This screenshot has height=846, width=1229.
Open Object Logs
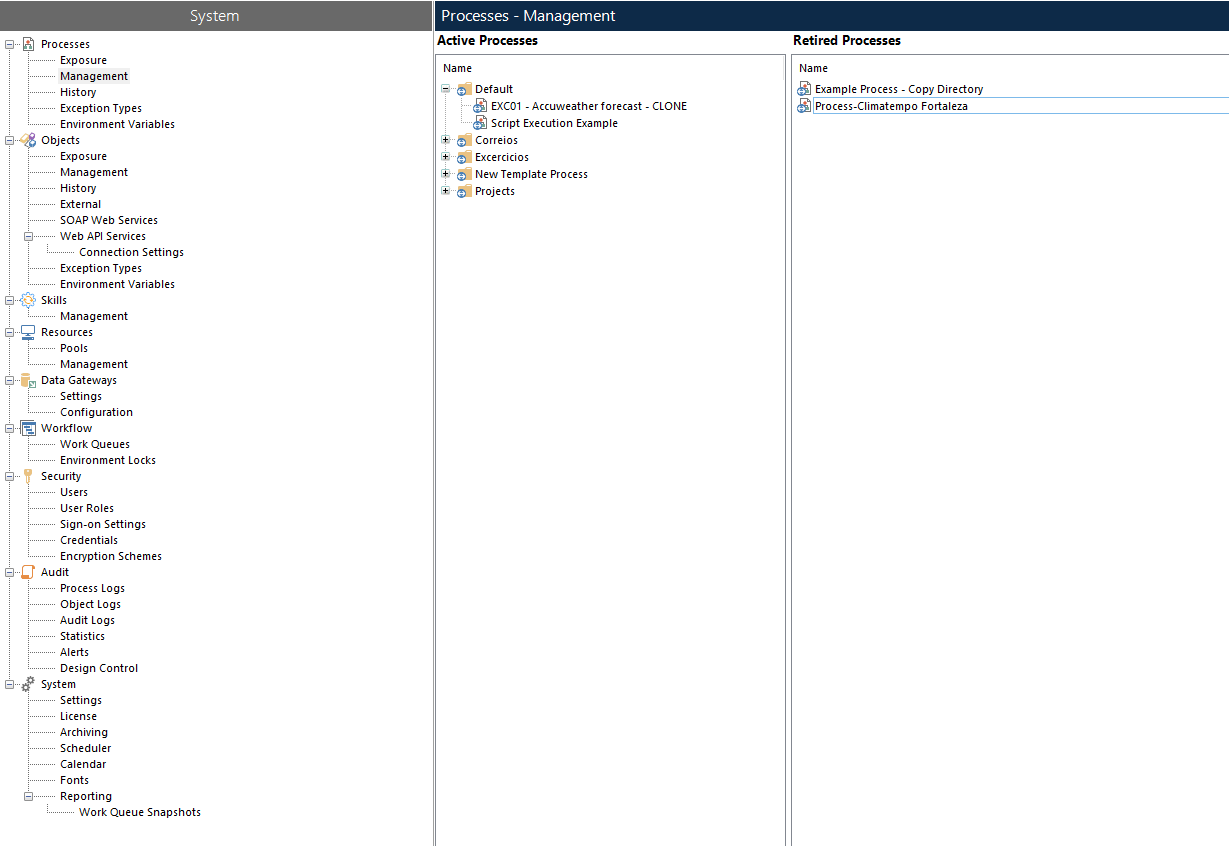(90, 604)
